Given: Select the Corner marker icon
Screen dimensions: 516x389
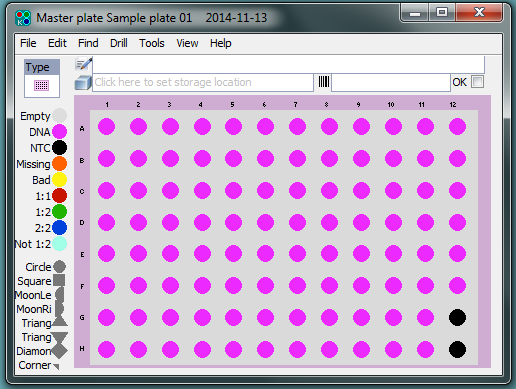Looking at the screenshot, I should [56, 366].
